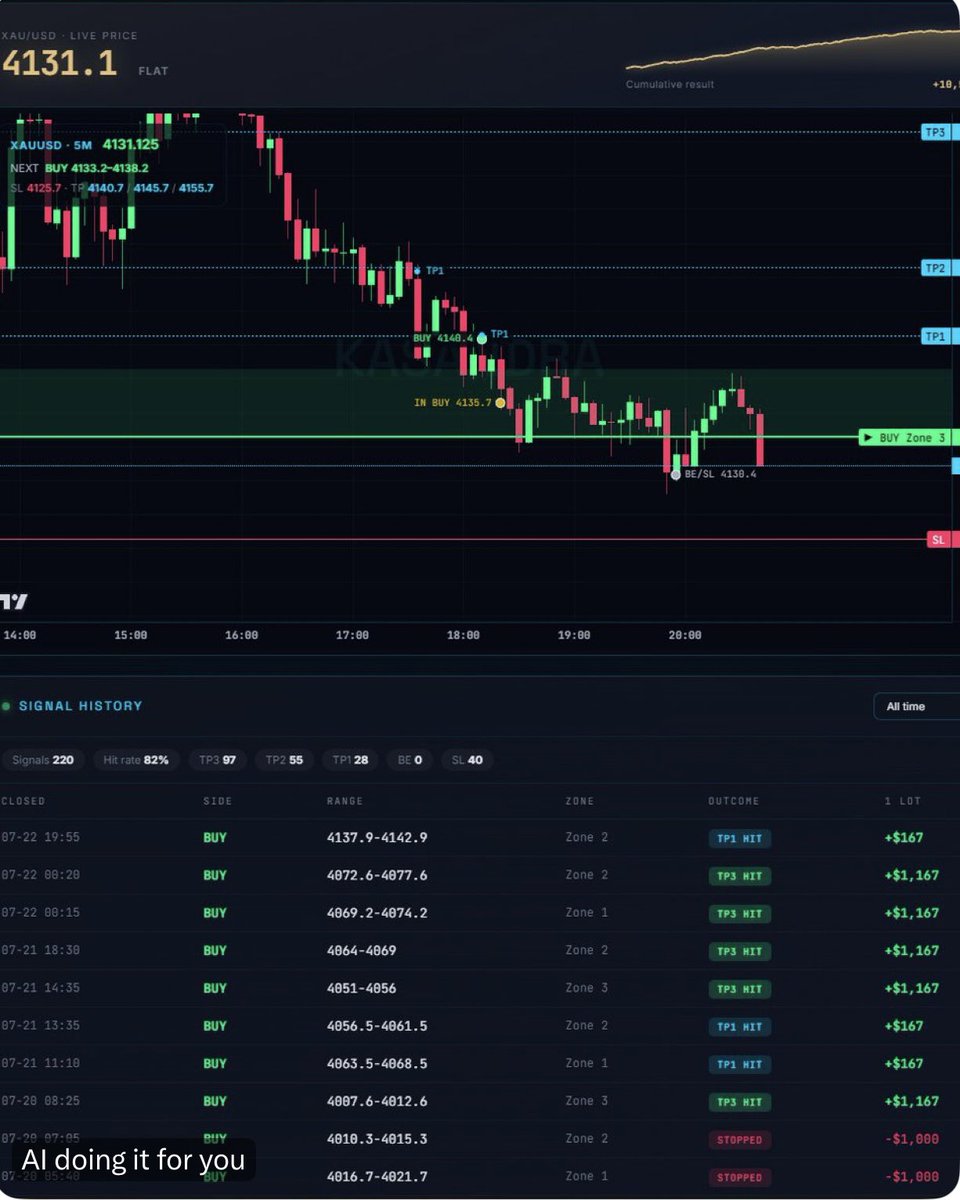Click the TP1 HIT badge for range 4137.9-4142.9
Viewport: 960px width, 1200px height.
[740, 839]
